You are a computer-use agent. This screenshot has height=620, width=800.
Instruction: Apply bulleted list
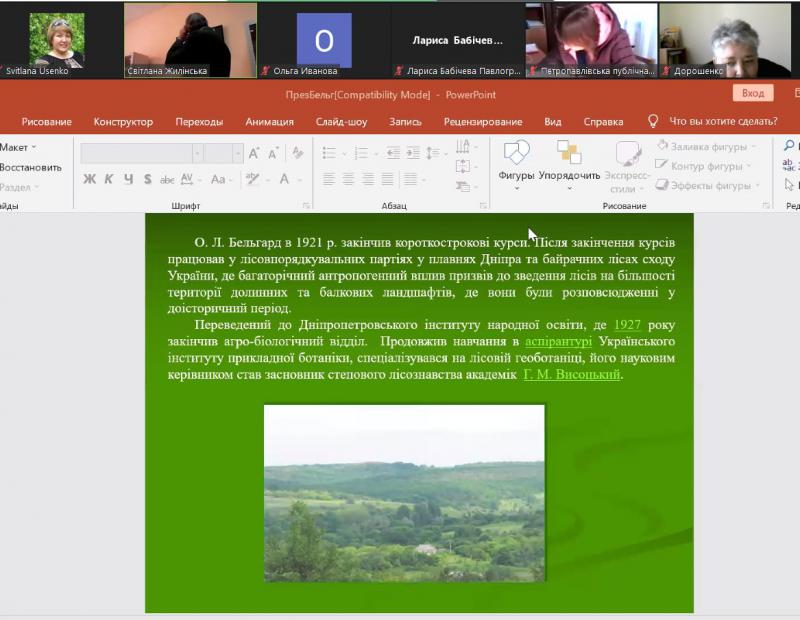pyautogui.click(x=330, y=153)
